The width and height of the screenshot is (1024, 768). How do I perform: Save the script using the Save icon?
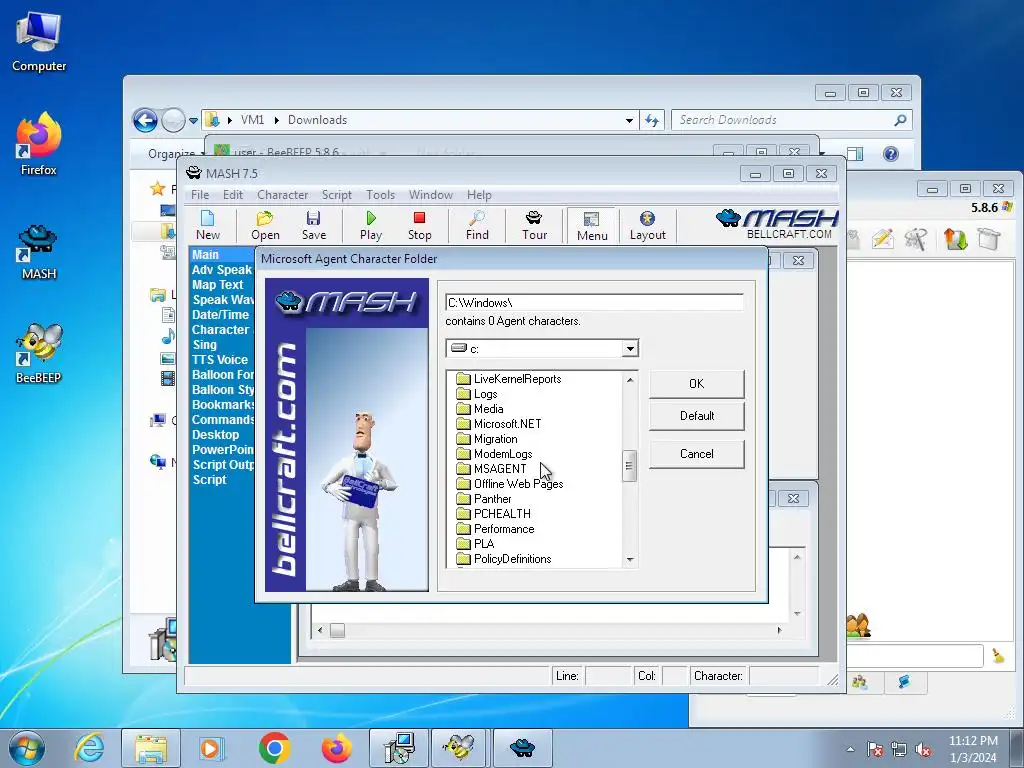[x=313, y=225]
